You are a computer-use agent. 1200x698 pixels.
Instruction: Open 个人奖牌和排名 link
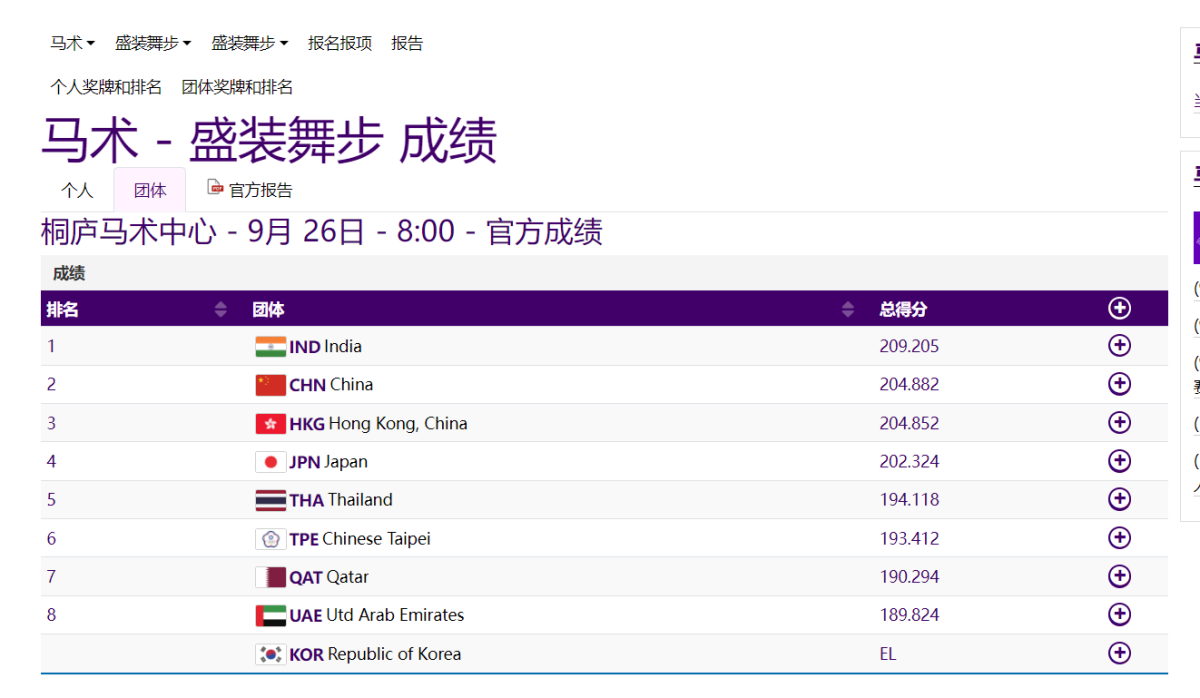click(x=106, y=87)
